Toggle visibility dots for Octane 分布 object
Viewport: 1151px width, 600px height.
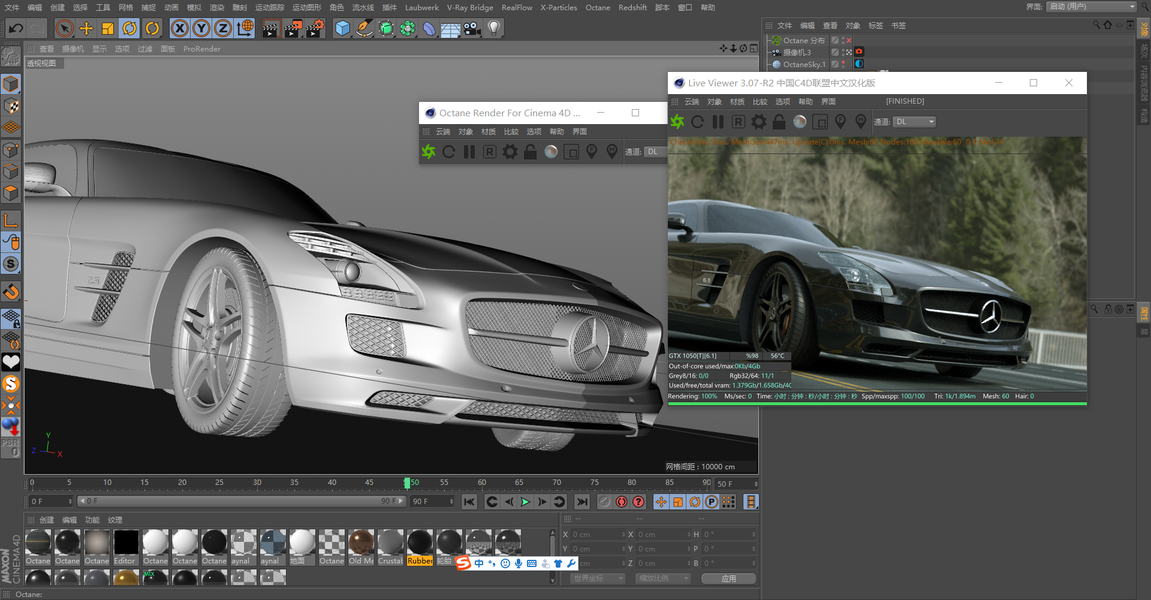point(843,40)
